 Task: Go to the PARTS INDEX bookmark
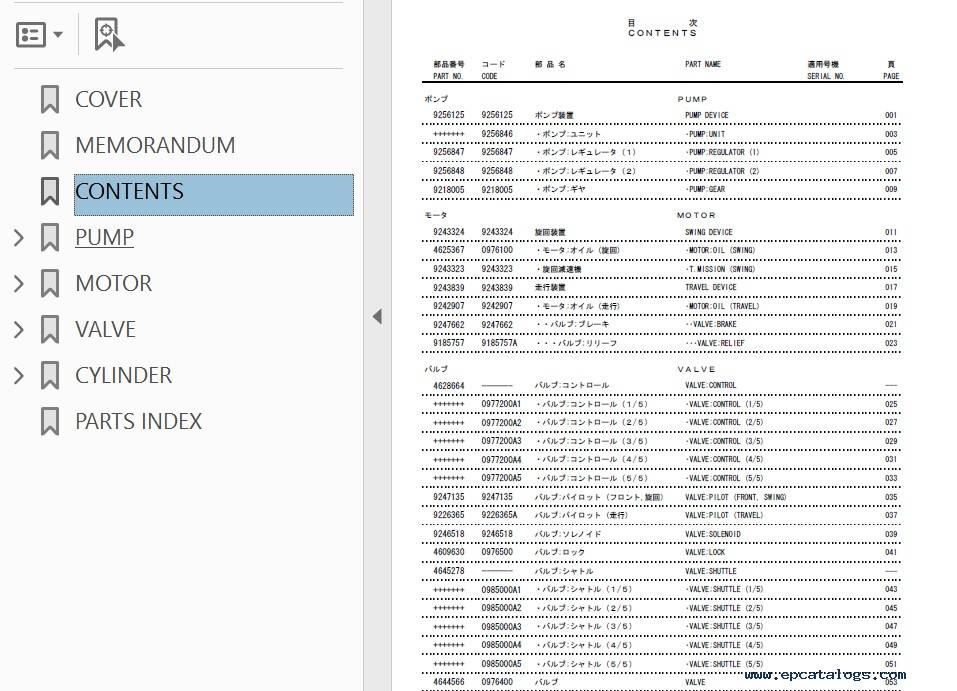tap(139, 421)
